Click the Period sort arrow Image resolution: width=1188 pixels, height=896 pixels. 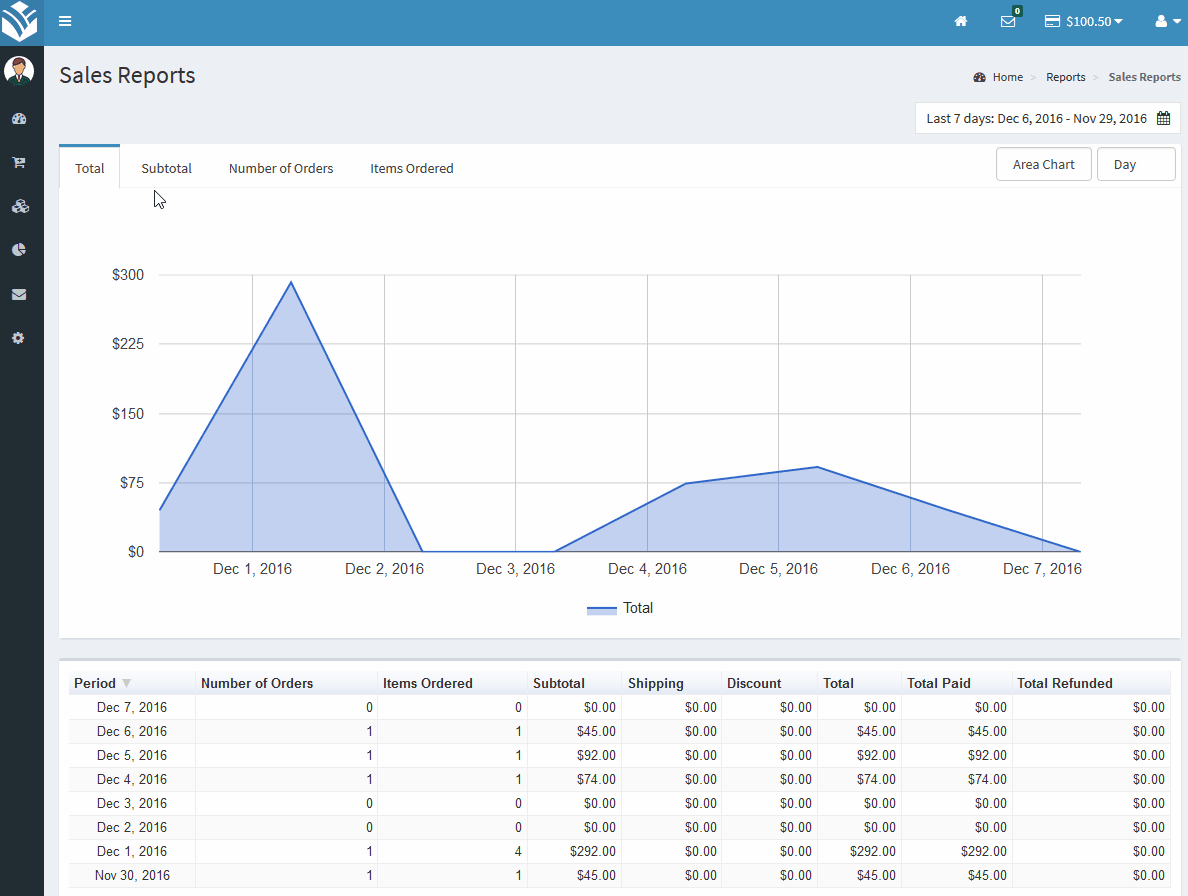coord(127,683)
